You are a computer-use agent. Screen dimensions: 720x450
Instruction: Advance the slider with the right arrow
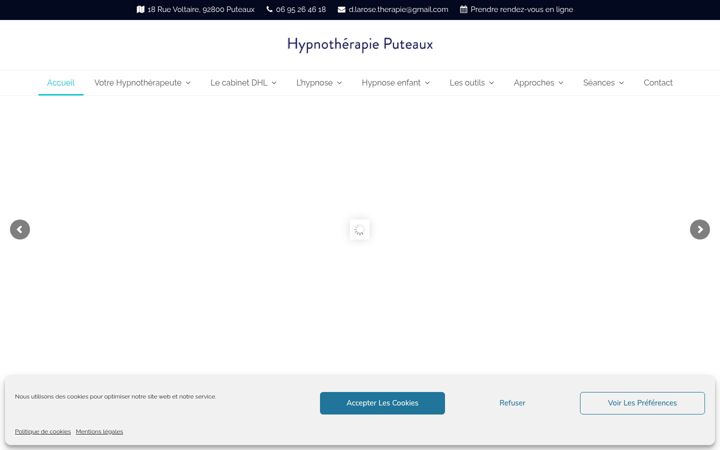click(x=700, y=230)
